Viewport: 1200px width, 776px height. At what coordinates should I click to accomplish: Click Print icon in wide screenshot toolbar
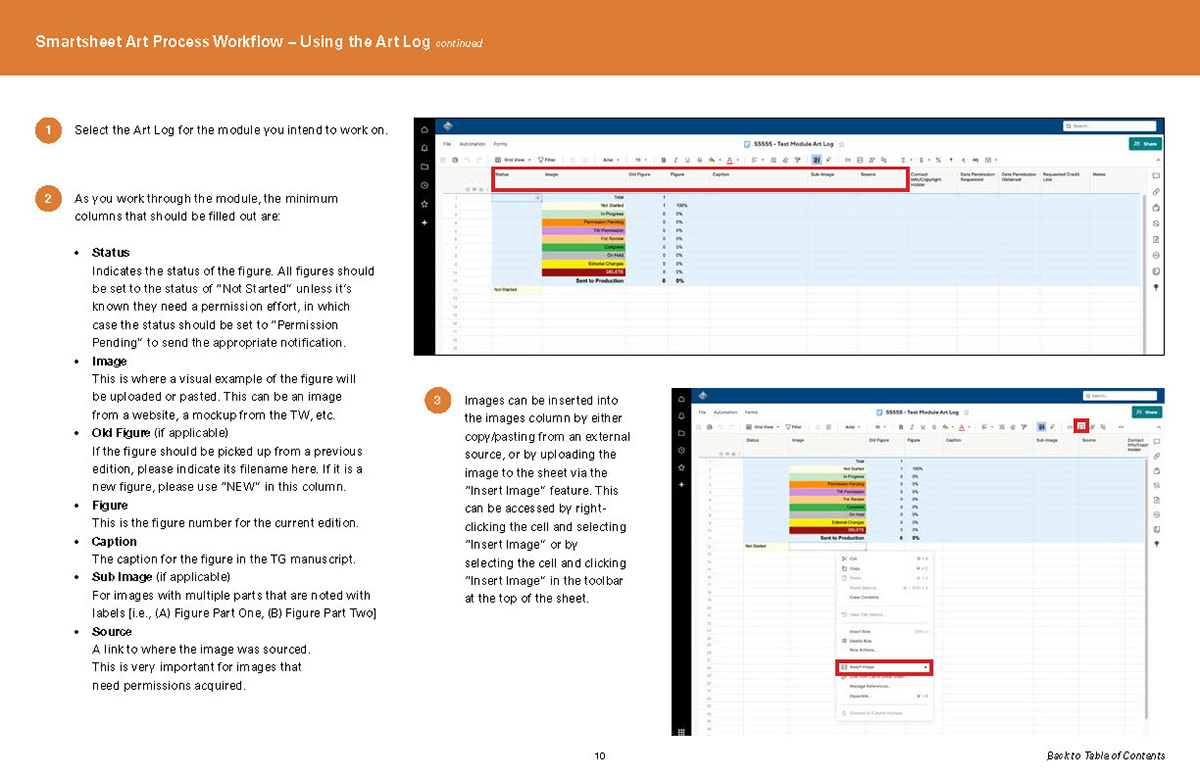[x=455, y=160]
